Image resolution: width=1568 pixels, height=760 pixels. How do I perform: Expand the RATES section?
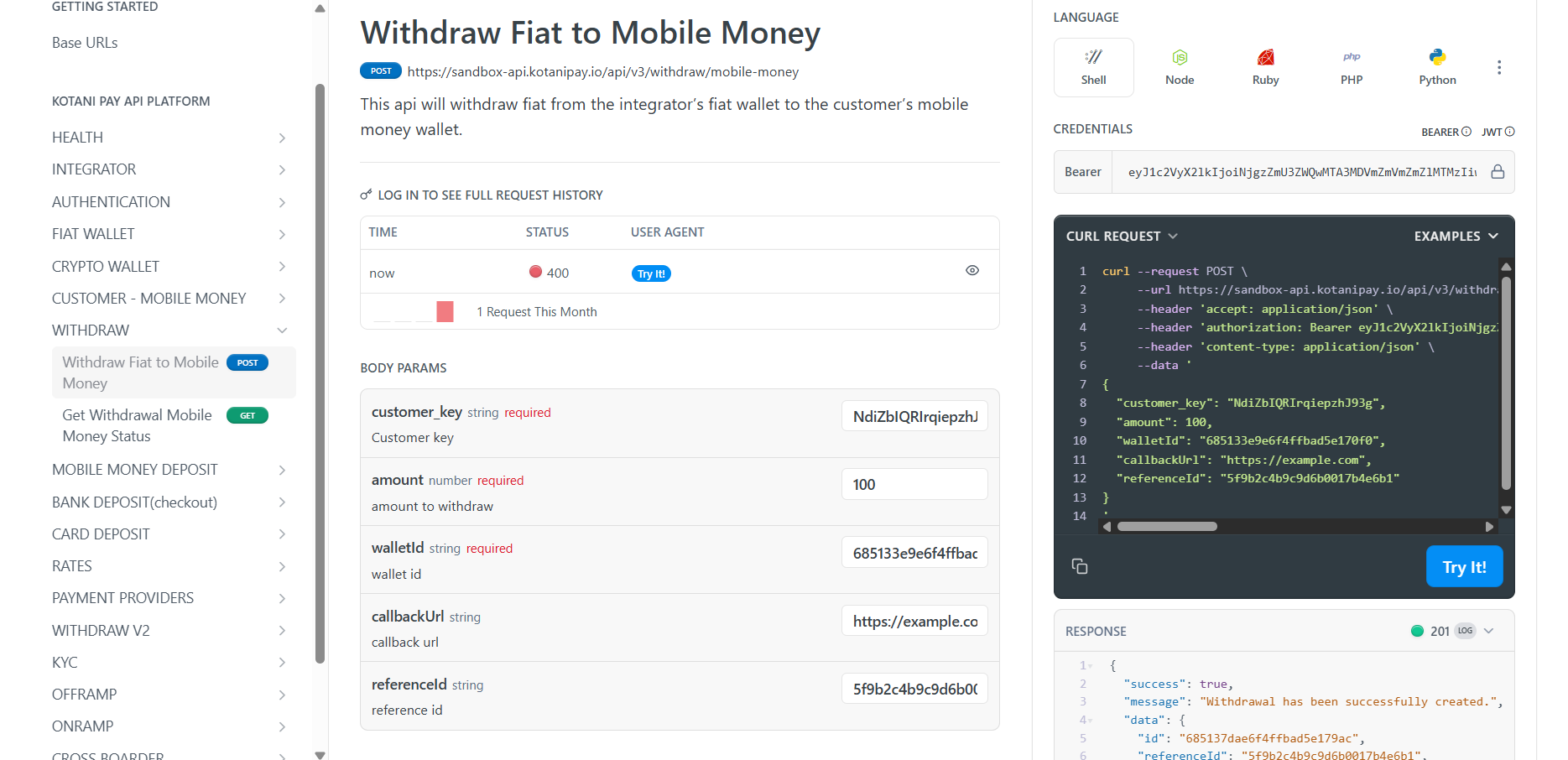(x=169, y=566)
